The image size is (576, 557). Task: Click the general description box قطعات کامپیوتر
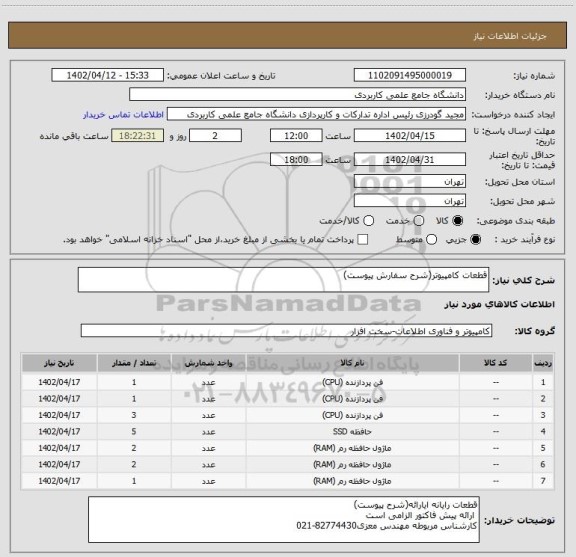(x=283, y=280)
